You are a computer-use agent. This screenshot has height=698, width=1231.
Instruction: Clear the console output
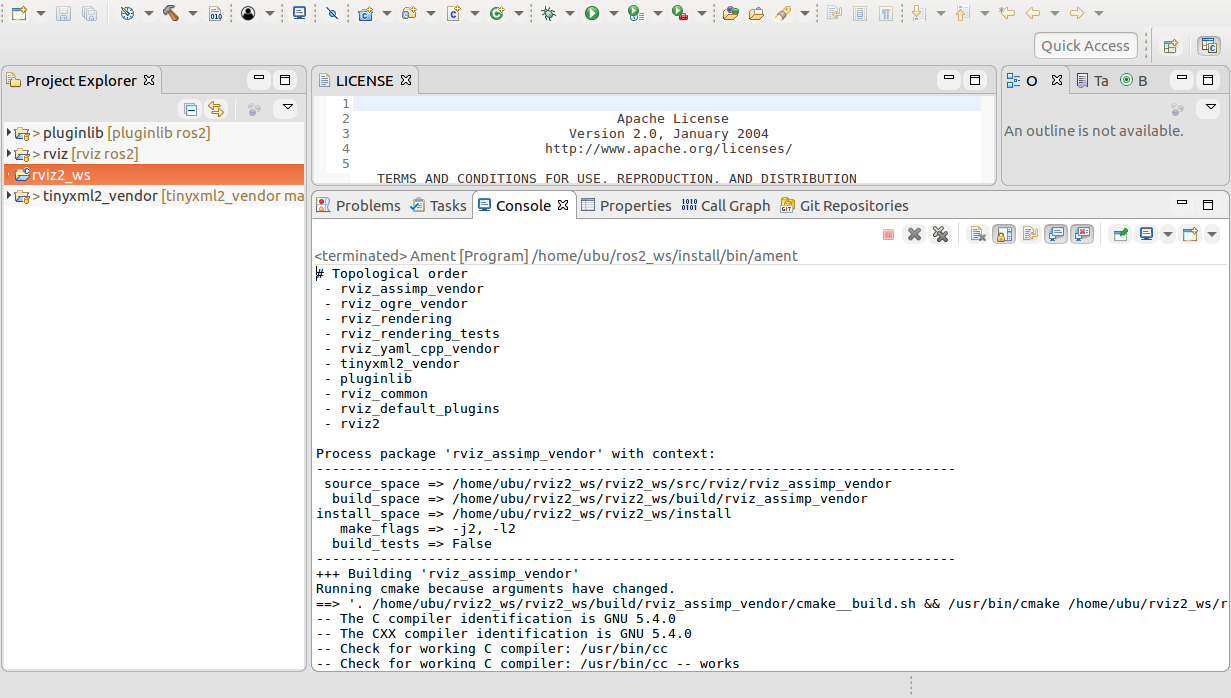coord(978,234)
